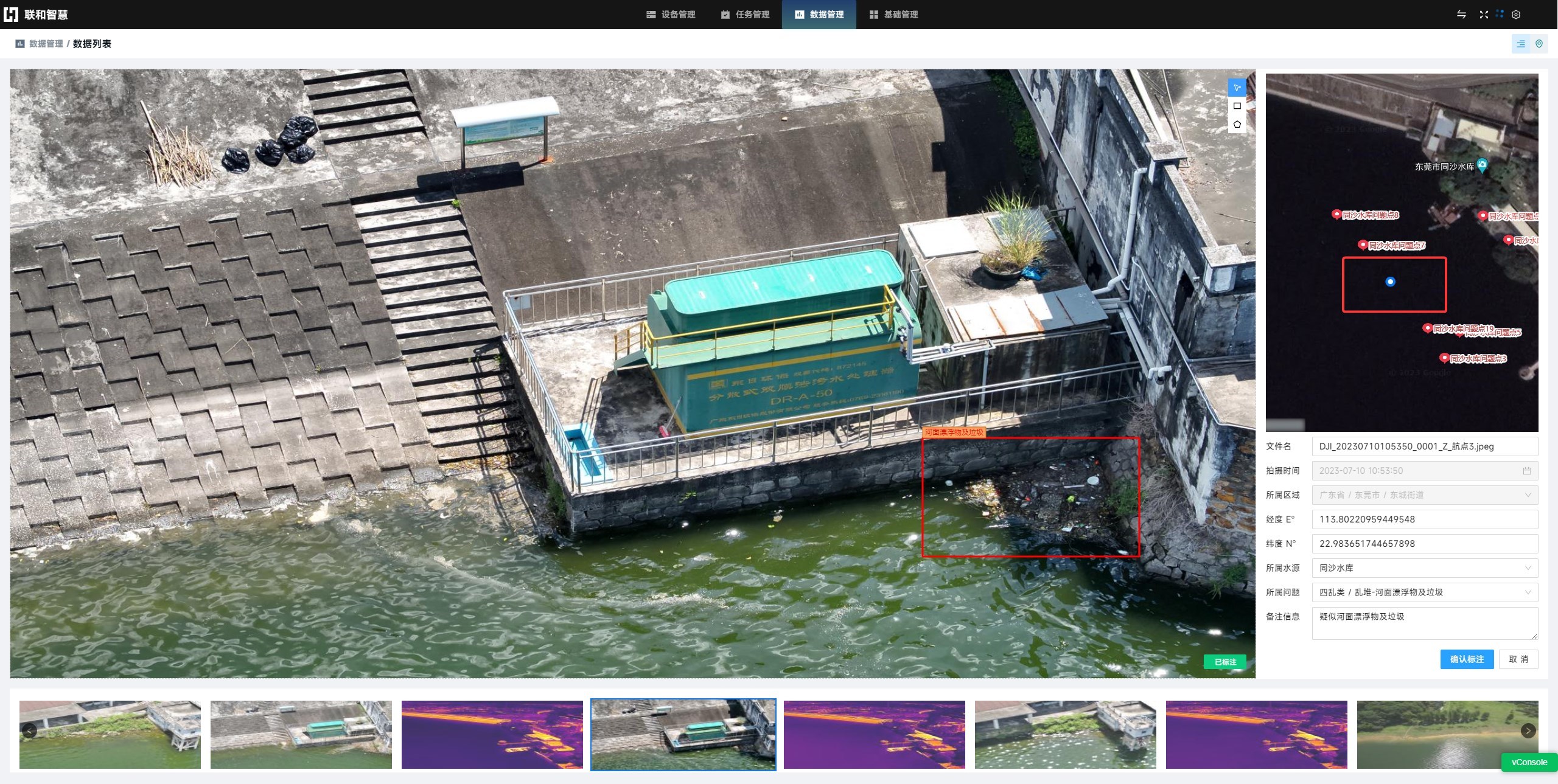The height and width of the screenshot is (784, 1558).
Task: Edit the 纬度 N° latitude field
Action: [x=1425, y=544]
